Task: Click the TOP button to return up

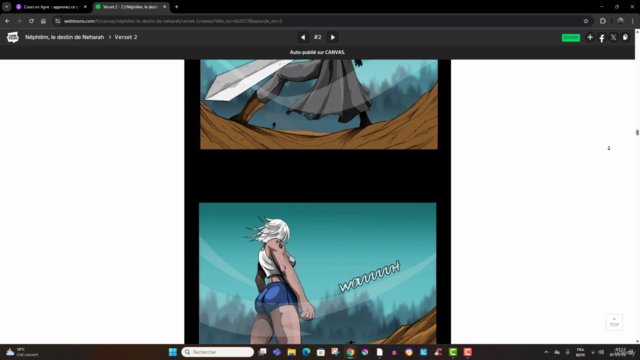Action: 614,322
